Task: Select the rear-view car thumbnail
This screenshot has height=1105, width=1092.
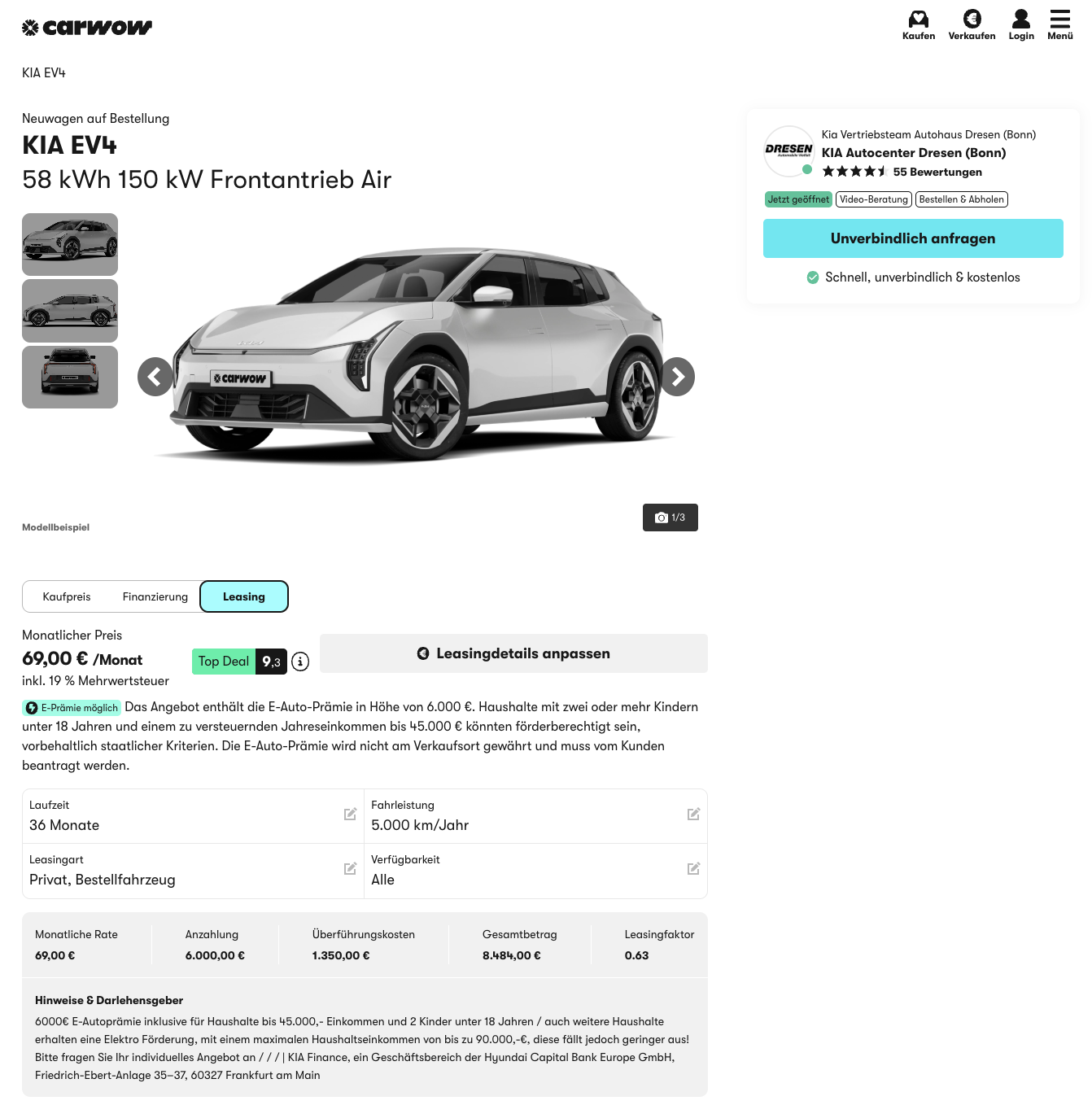Action: [x=70, y=377]
